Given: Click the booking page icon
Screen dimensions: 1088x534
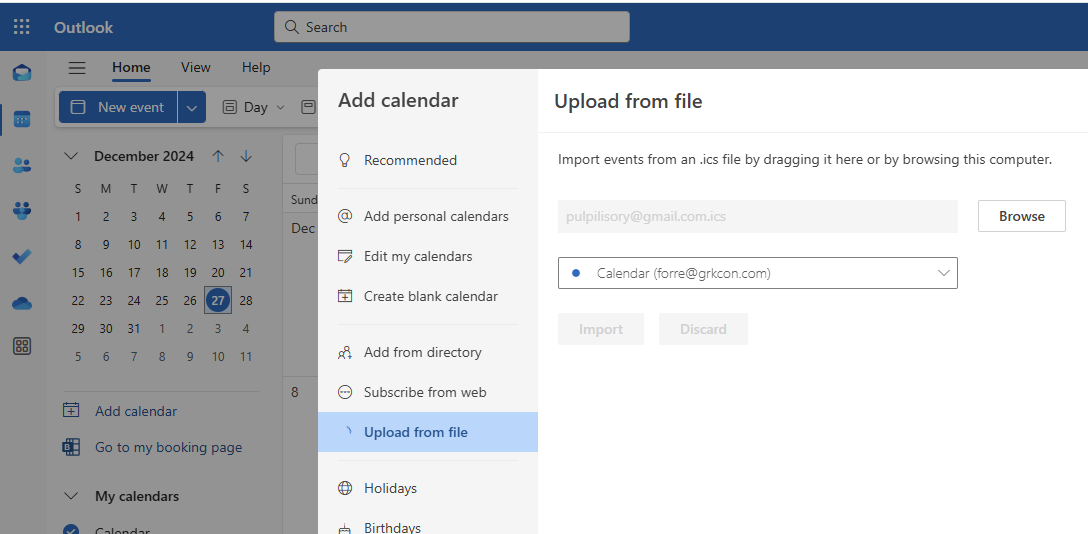Looking at the screenshot, I should point(71,447).
